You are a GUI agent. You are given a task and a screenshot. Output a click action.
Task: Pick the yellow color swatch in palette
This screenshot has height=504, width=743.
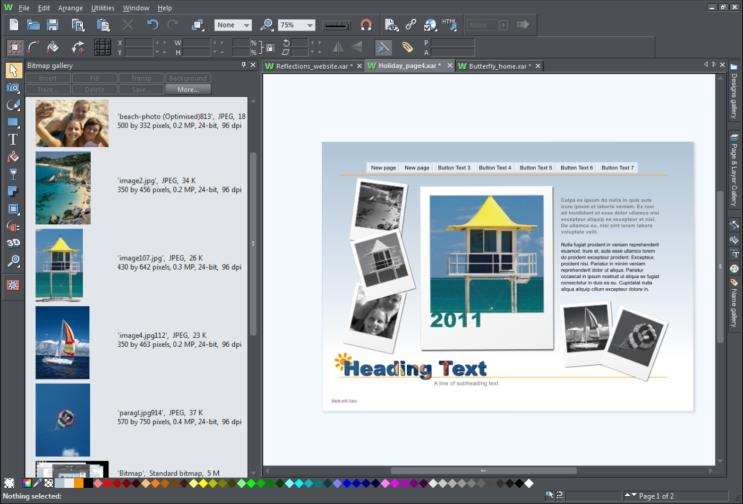[x=203, y=483]
